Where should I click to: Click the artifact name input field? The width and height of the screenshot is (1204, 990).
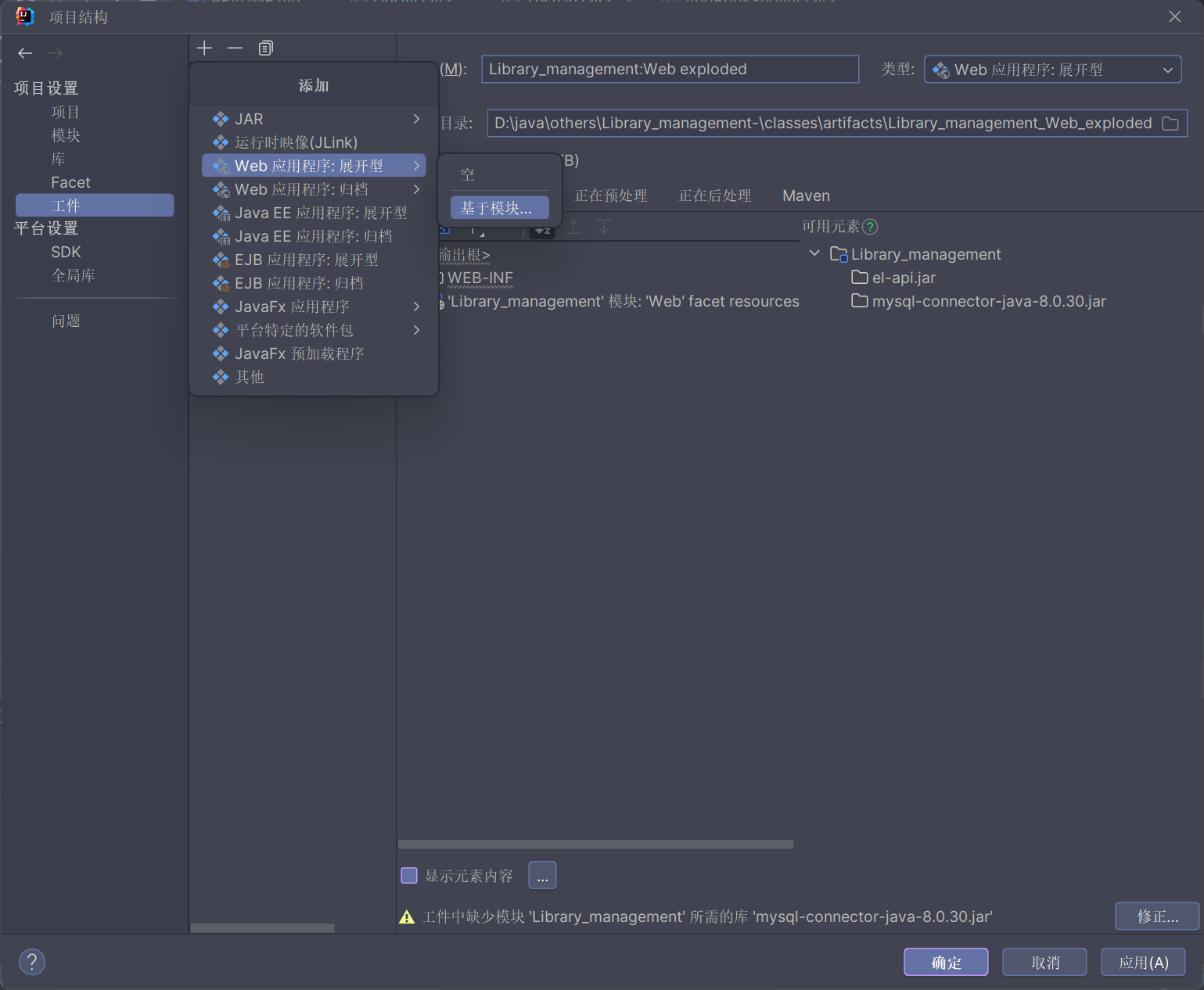(670, 70)
